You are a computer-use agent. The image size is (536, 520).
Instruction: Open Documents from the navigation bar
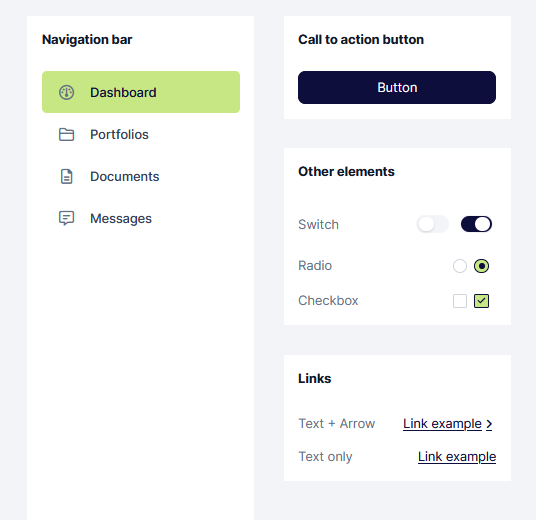[141, 176]
